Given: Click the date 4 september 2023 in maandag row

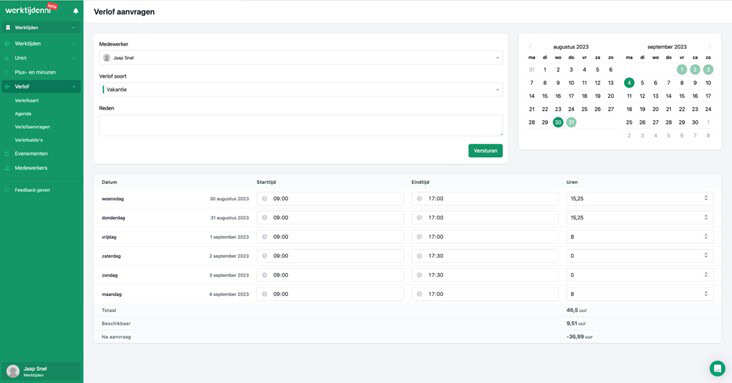Looking at the screenshot, I should point(229,294).
